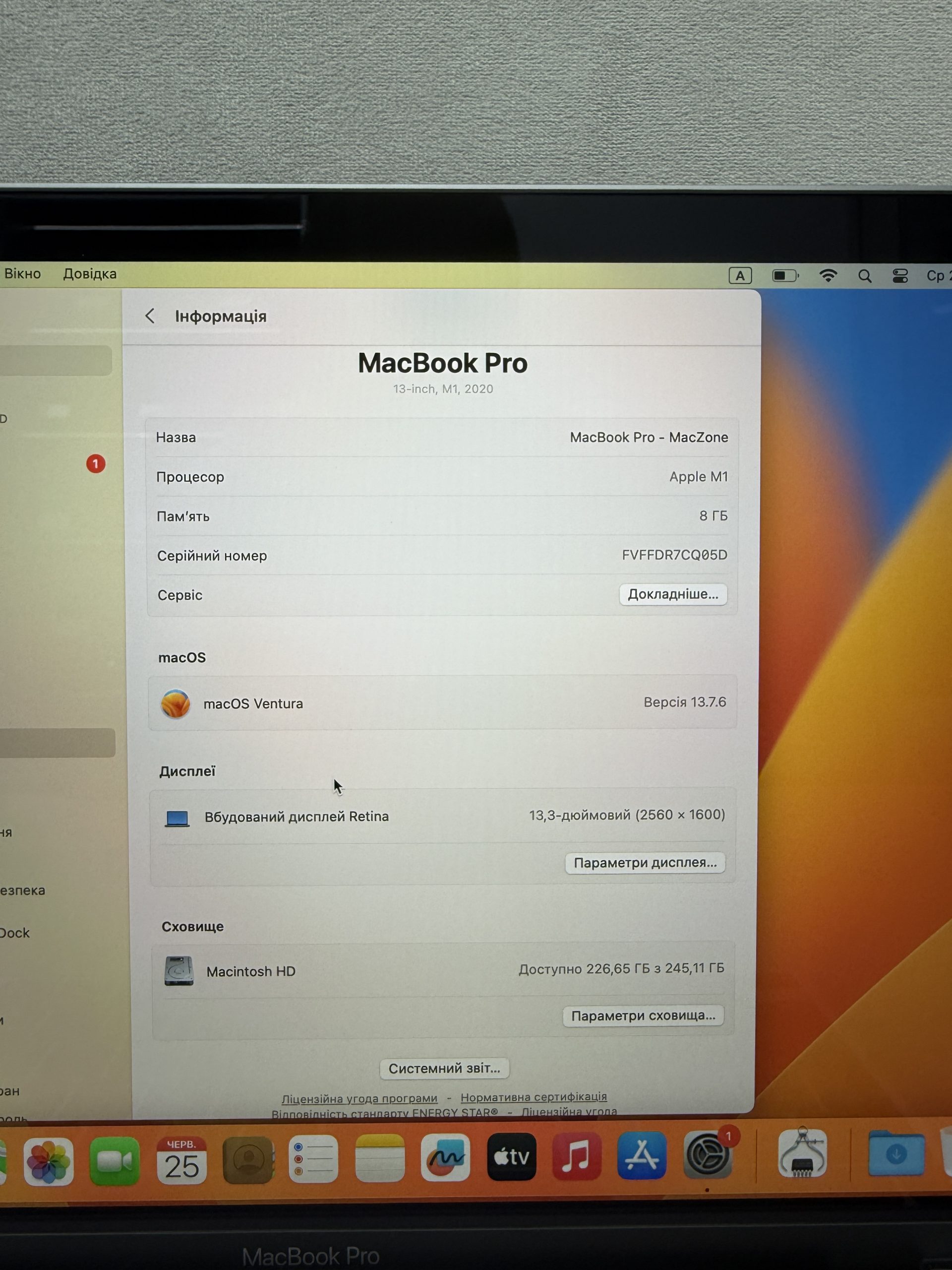Image resolution: width=952 pixels, height=1270 pixels.
Task: Click the Версія 13.7.6 text
Action: (x=685, y=702)
